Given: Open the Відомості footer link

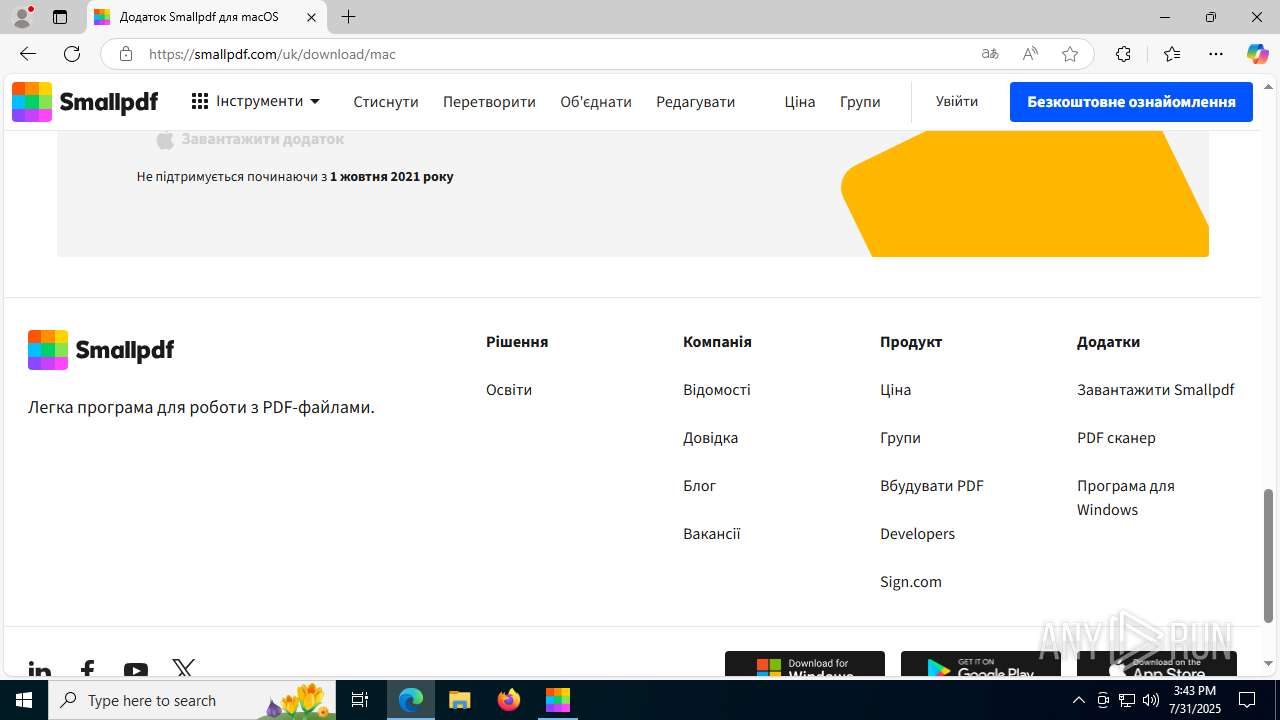Looking at the screenshot, I should 717,390.
